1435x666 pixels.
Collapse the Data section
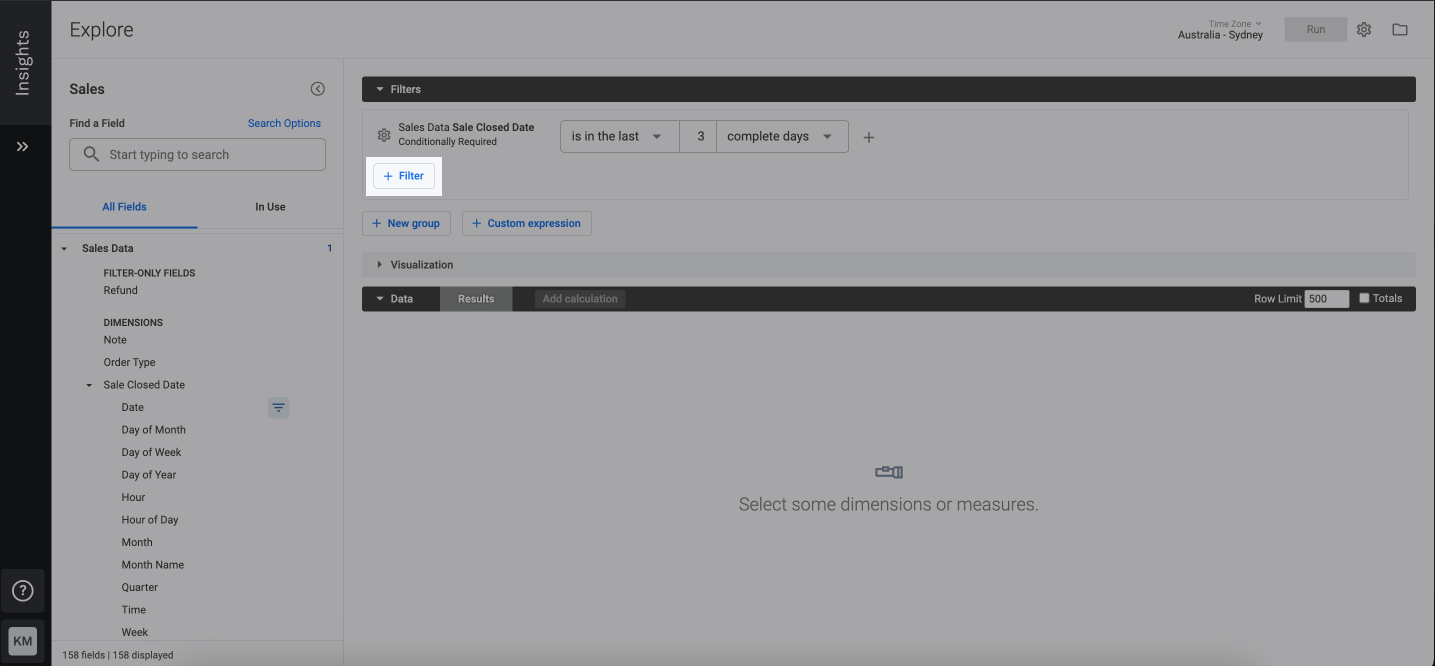pyautogui.click(x=380, y=299)
